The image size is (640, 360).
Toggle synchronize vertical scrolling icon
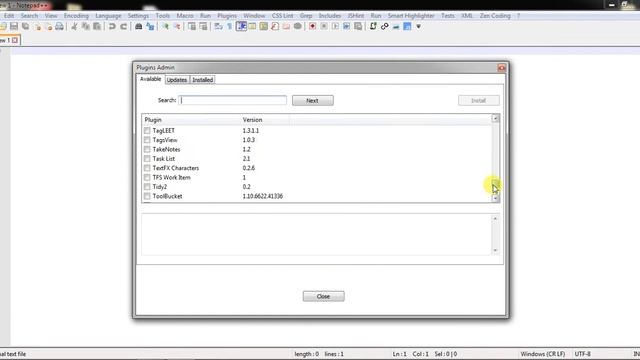192,27
